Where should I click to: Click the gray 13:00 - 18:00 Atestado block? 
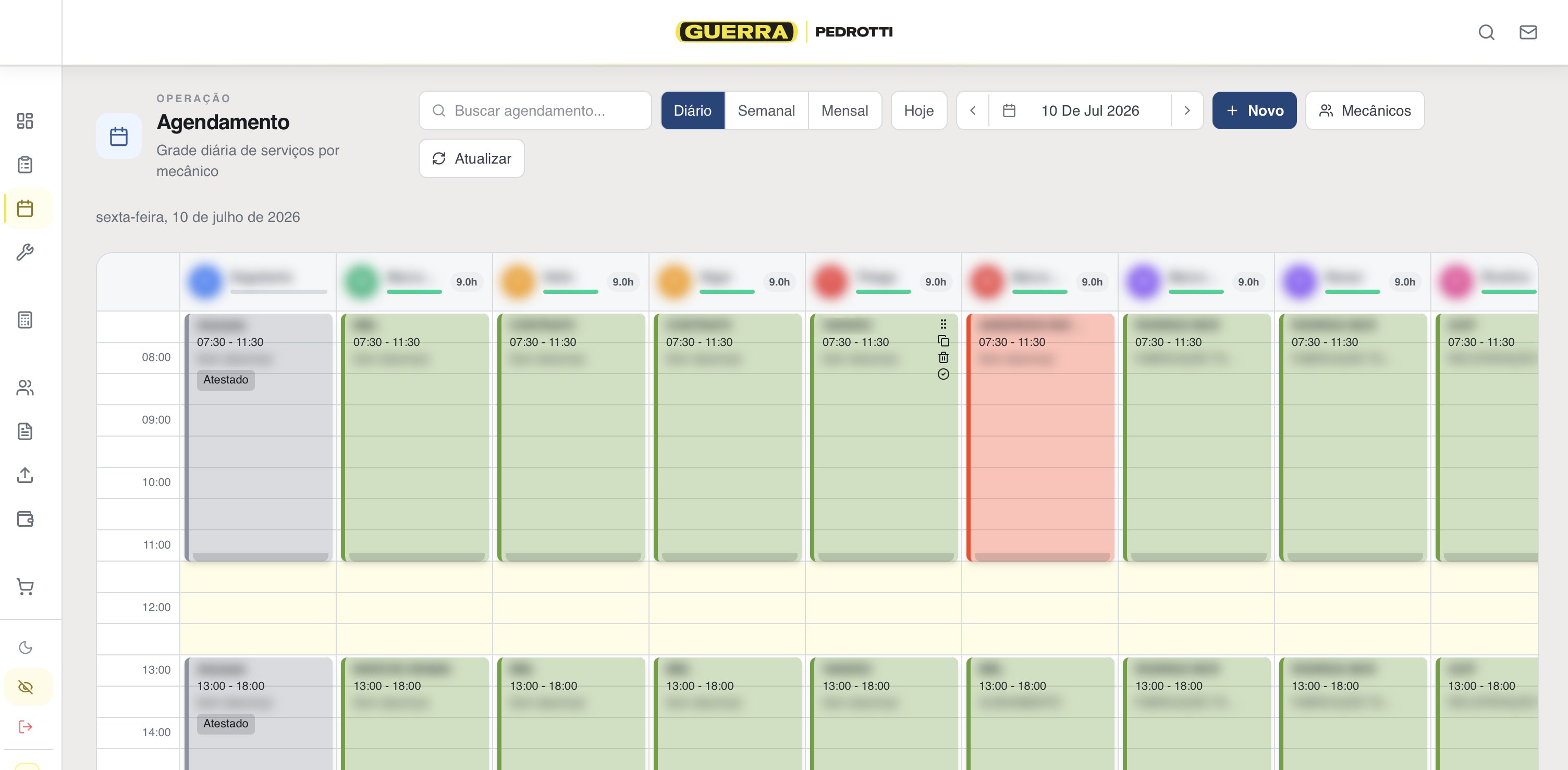[259, 713]
